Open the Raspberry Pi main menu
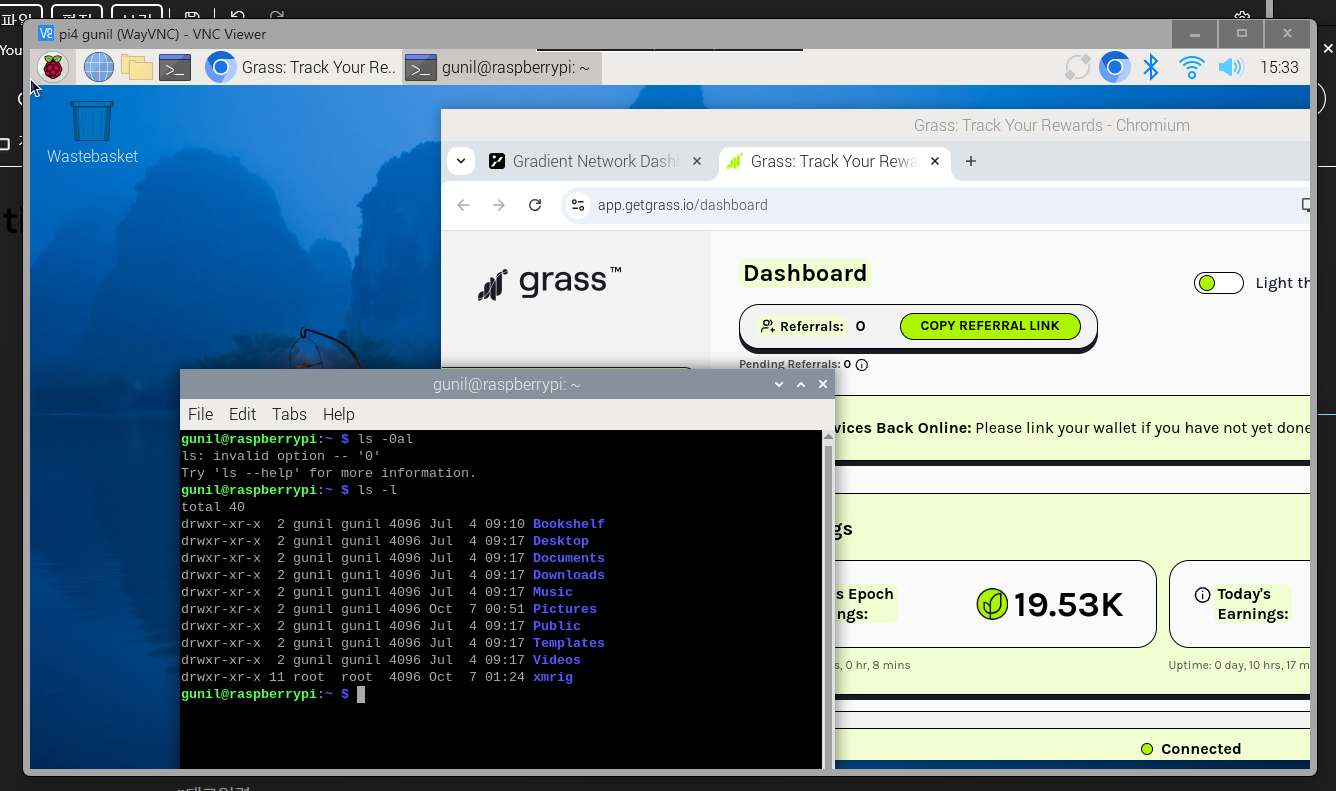Screen dimensions: 1336x791 (52, 67)
